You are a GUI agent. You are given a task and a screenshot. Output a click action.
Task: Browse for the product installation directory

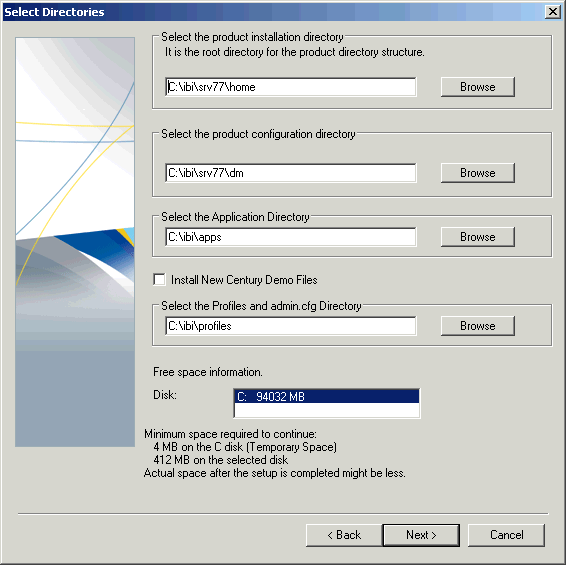click(478, 87)
